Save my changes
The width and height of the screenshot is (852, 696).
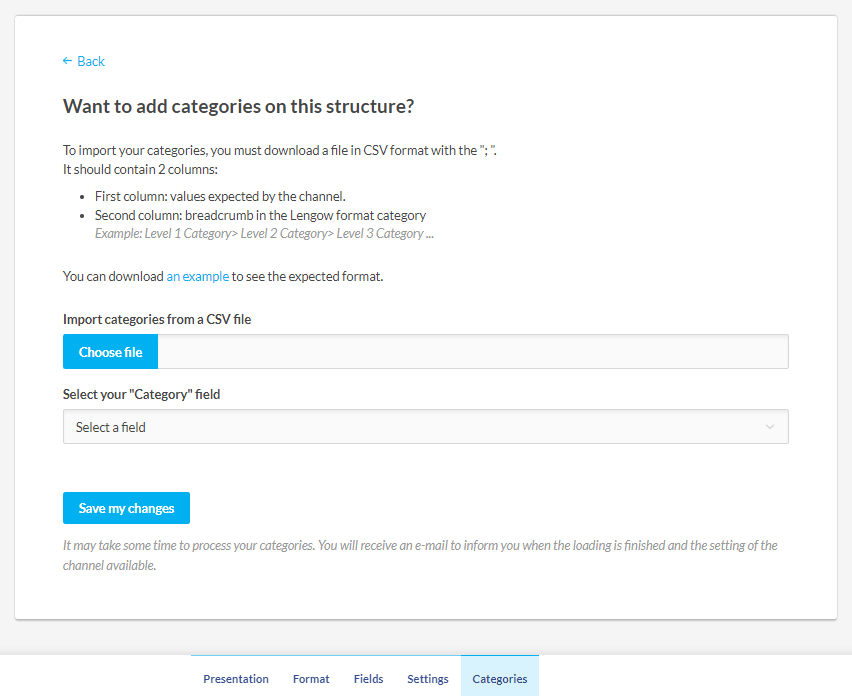pos(126,508)
